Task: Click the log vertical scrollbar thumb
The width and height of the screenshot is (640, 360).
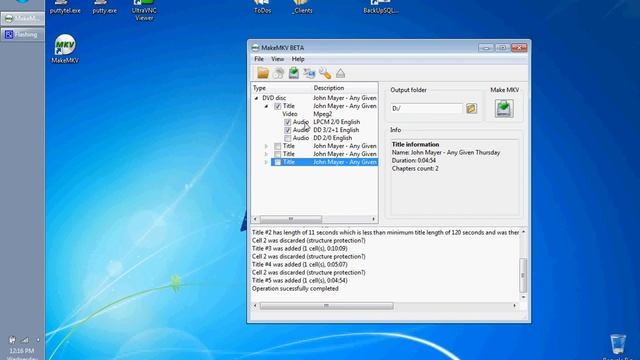Action: 523,275
